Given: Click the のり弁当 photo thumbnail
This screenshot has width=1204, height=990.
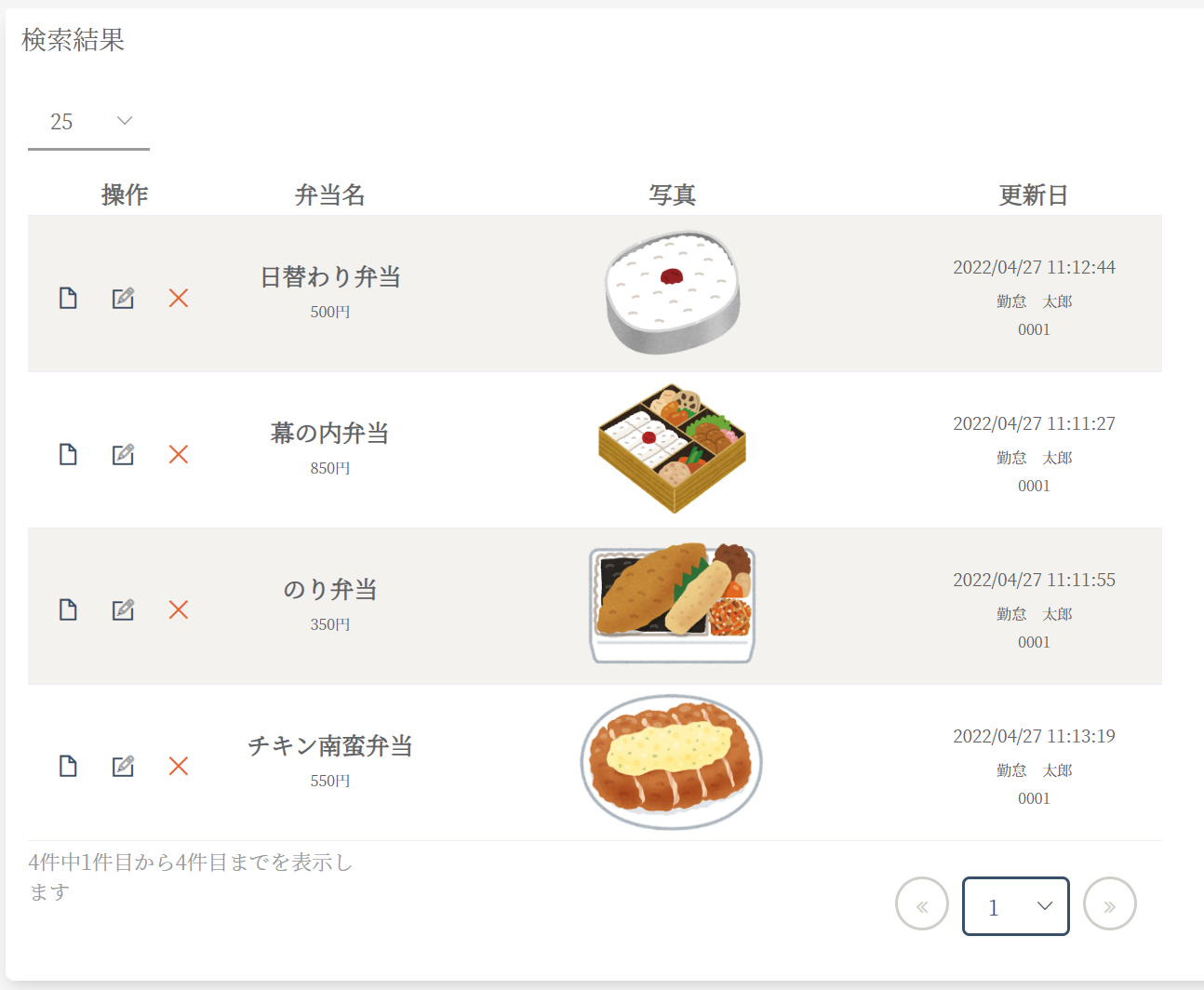Looking at the screenshot, I should (672, 604).
